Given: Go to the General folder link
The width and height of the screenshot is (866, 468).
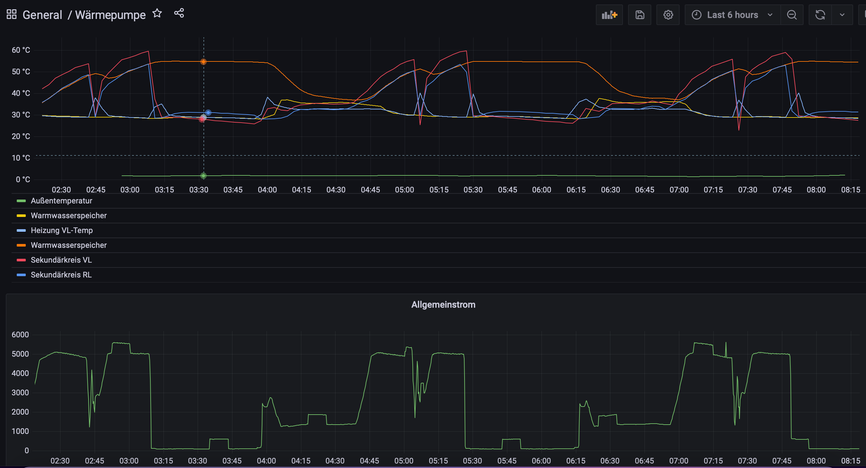Looking at the screenshot, I should tap(42, 15).
